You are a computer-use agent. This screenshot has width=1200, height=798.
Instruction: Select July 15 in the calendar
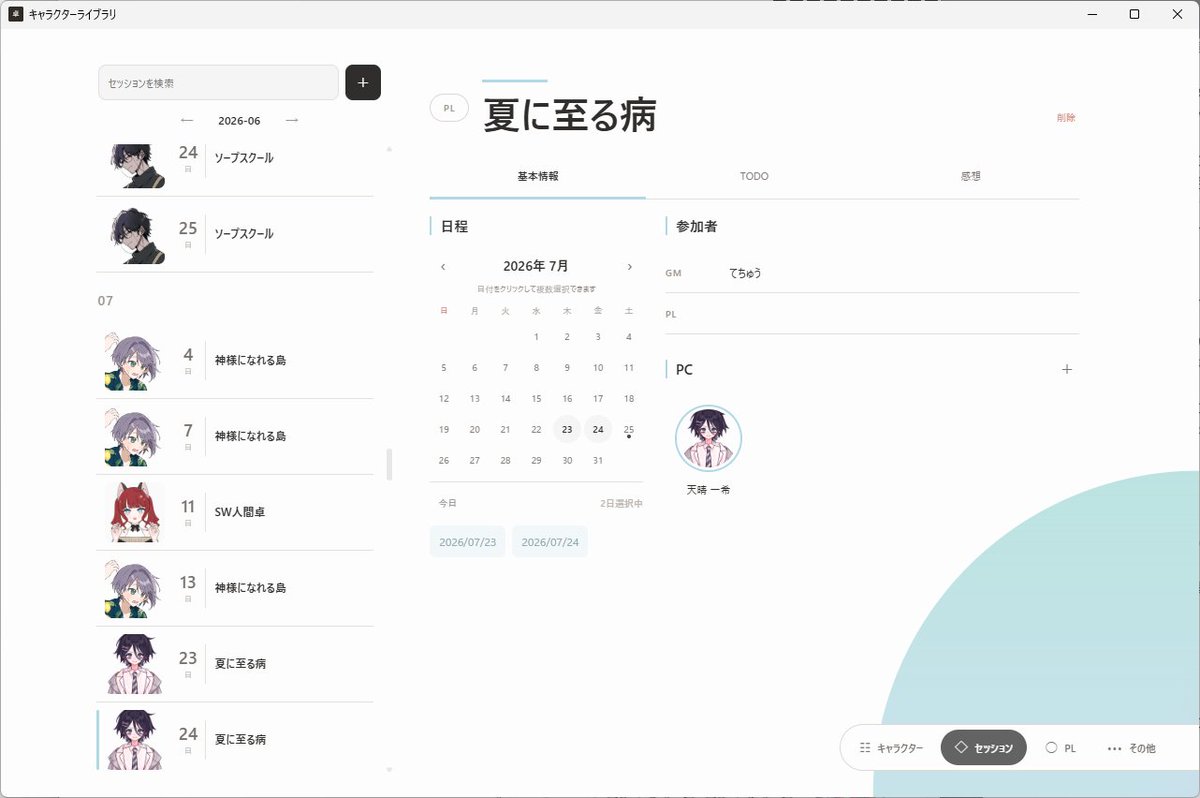coord(536,398)
